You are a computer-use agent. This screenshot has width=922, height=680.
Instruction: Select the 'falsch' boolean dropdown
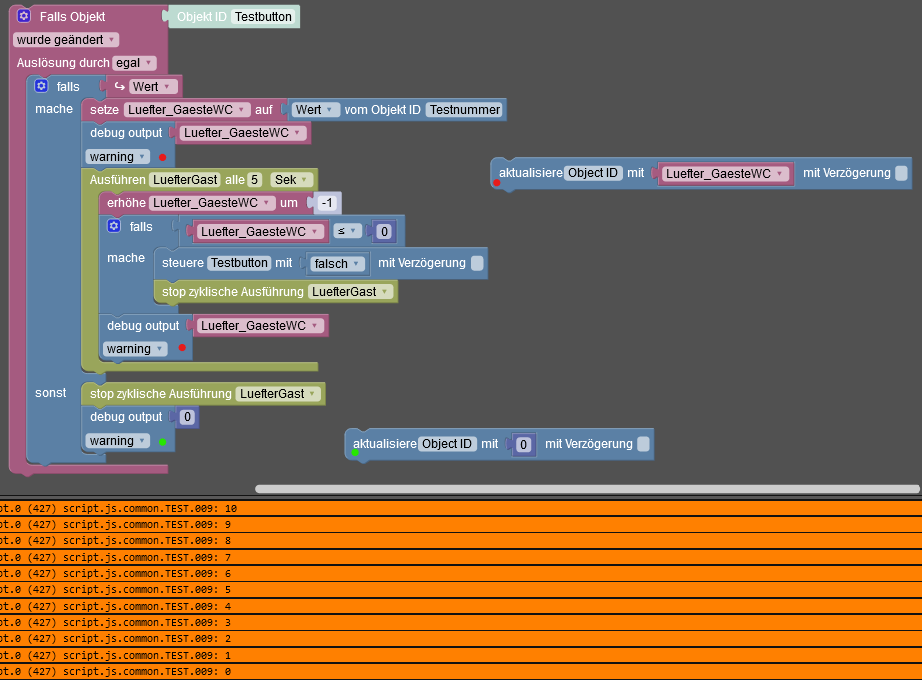[337, 264]
